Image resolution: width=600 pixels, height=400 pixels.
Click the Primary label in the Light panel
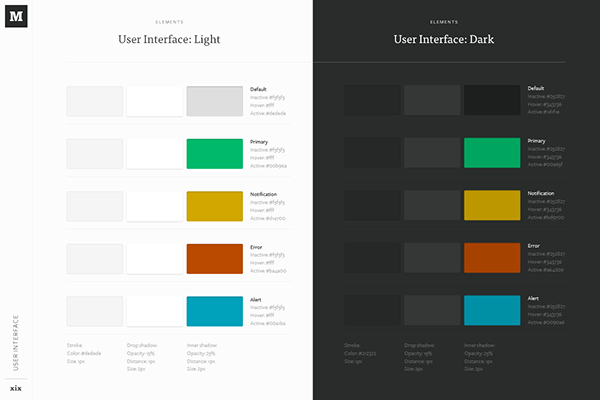259,142
